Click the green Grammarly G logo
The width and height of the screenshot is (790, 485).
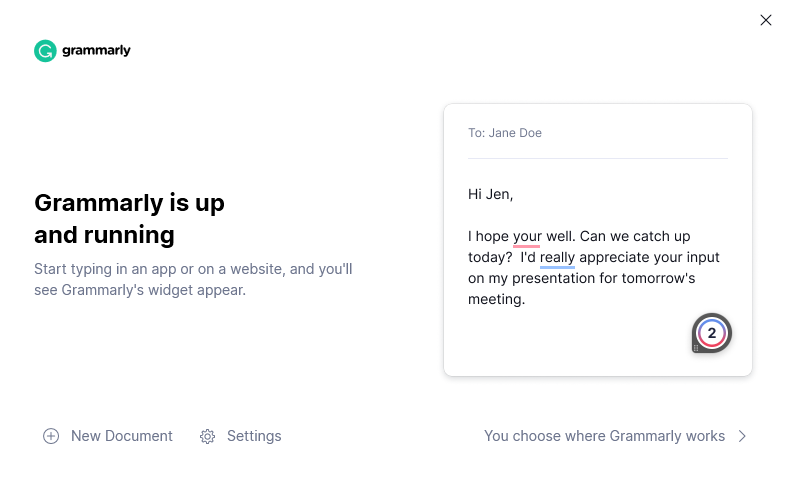click(45, 51)
